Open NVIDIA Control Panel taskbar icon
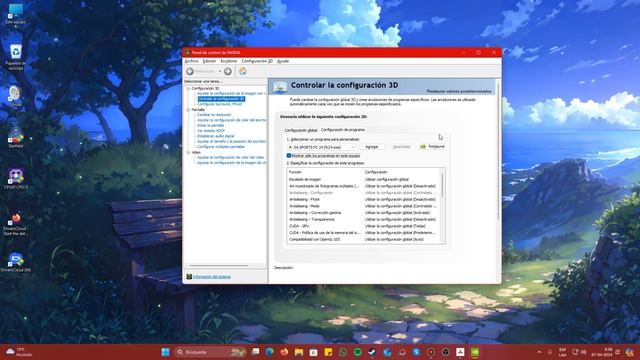 click(475, 352)
